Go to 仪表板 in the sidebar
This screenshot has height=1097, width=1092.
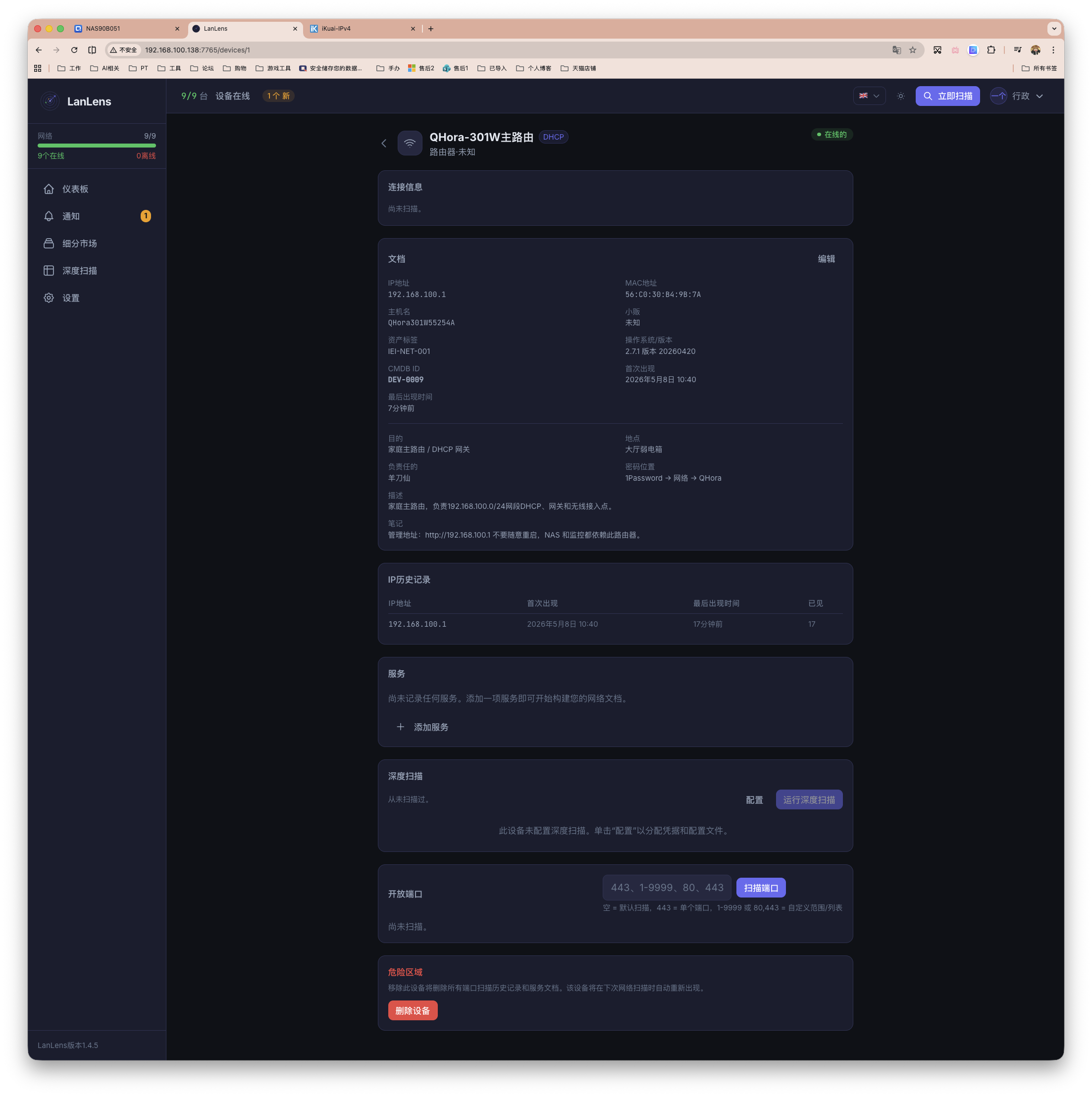click(x=97, y=189)
